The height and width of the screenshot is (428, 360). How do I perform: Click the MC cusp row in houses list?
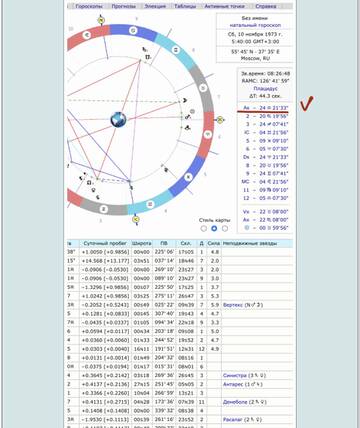[x=265, y=182]
